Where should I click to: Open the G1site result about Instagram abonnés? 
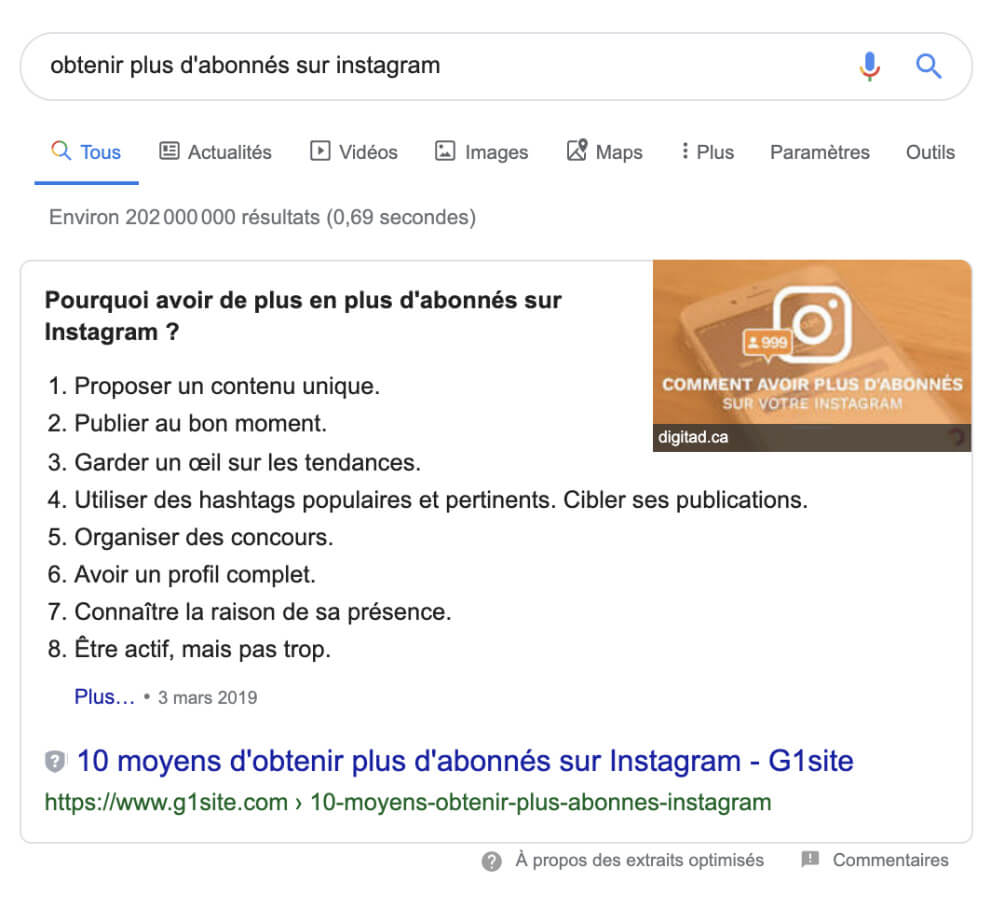[464, 761]
